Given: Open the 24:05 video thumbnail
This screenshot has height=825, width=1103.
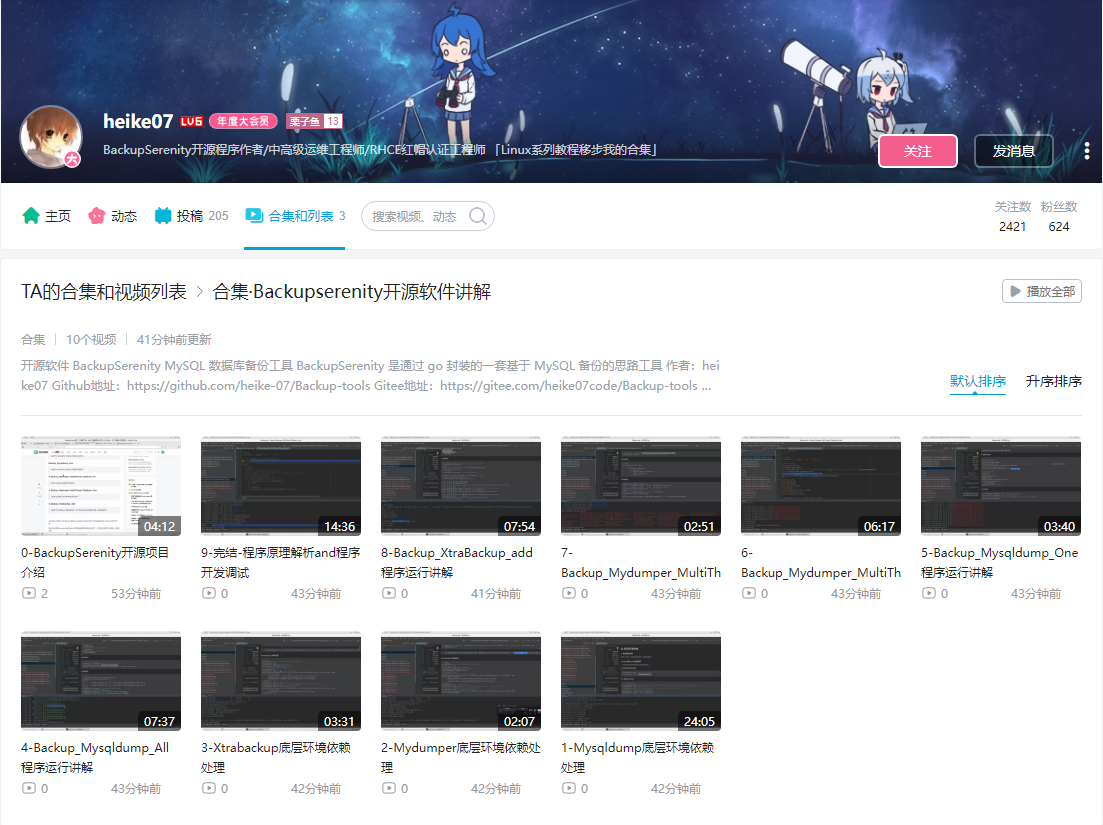Looking at the screenshot, I should click(x=641, y=681).
